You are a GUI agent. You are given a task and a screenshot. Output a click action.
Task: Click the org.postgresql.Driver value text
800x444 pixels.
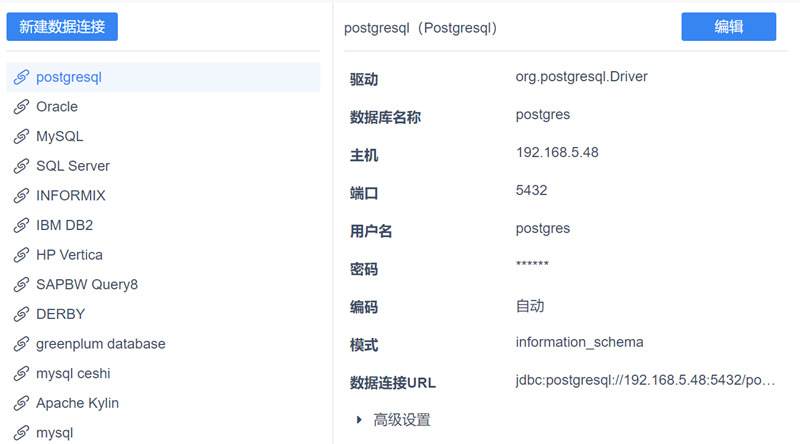coord(581,76)
